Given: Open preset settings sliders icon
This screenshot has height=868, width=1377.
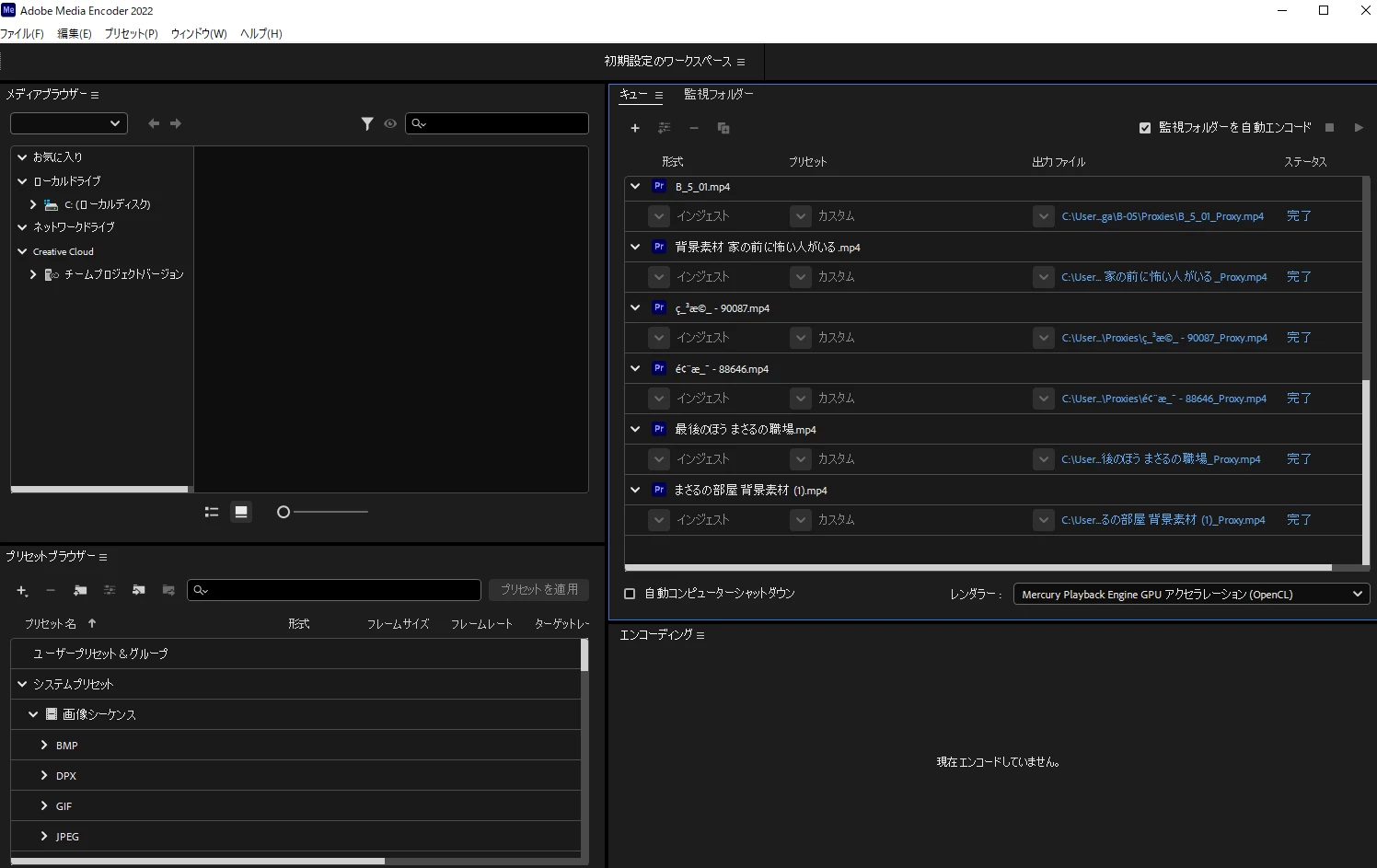Looking at the screenshot, I should click(110, 590).
